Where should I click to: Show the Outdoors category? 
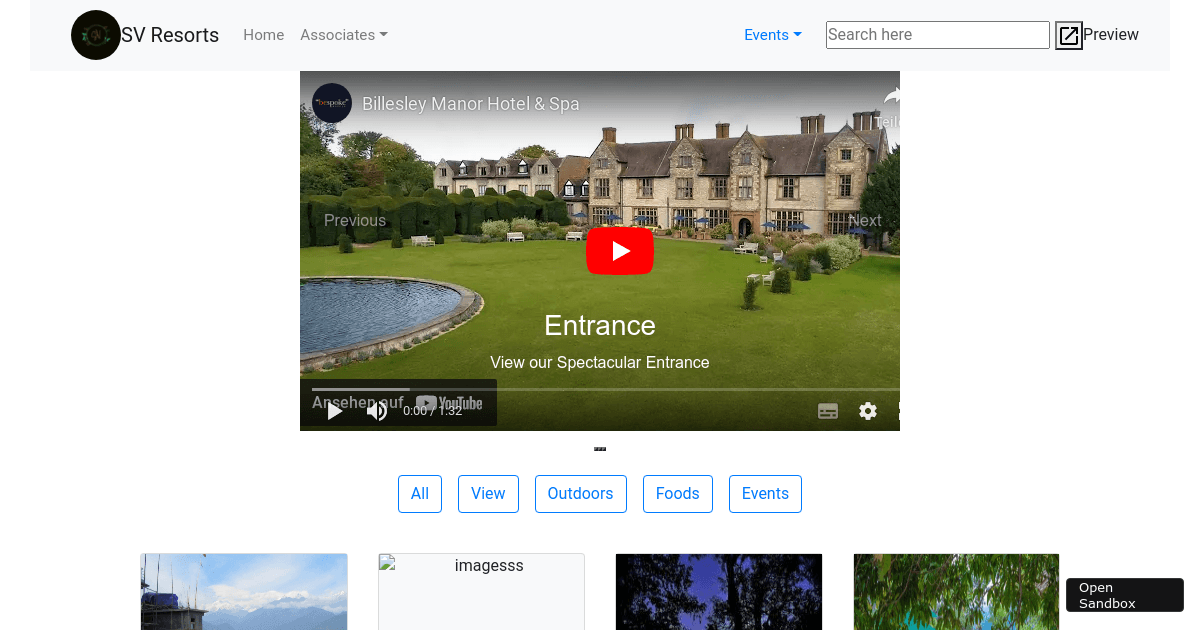point(580,494)
